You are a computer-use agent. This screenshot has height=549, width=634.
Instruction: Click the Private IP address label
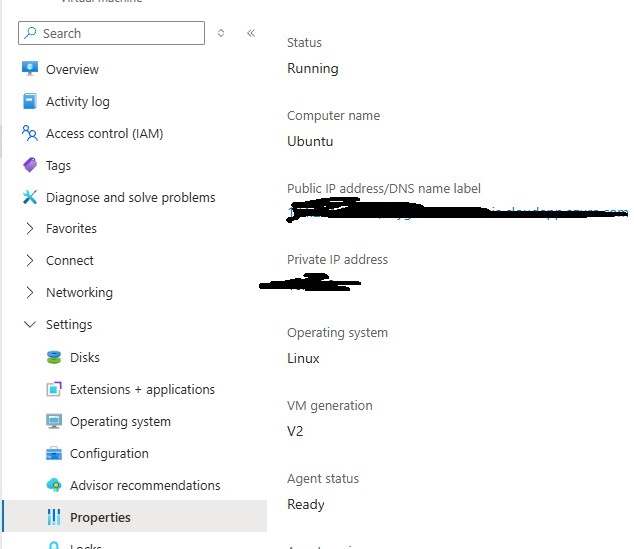tap(337, 259)
